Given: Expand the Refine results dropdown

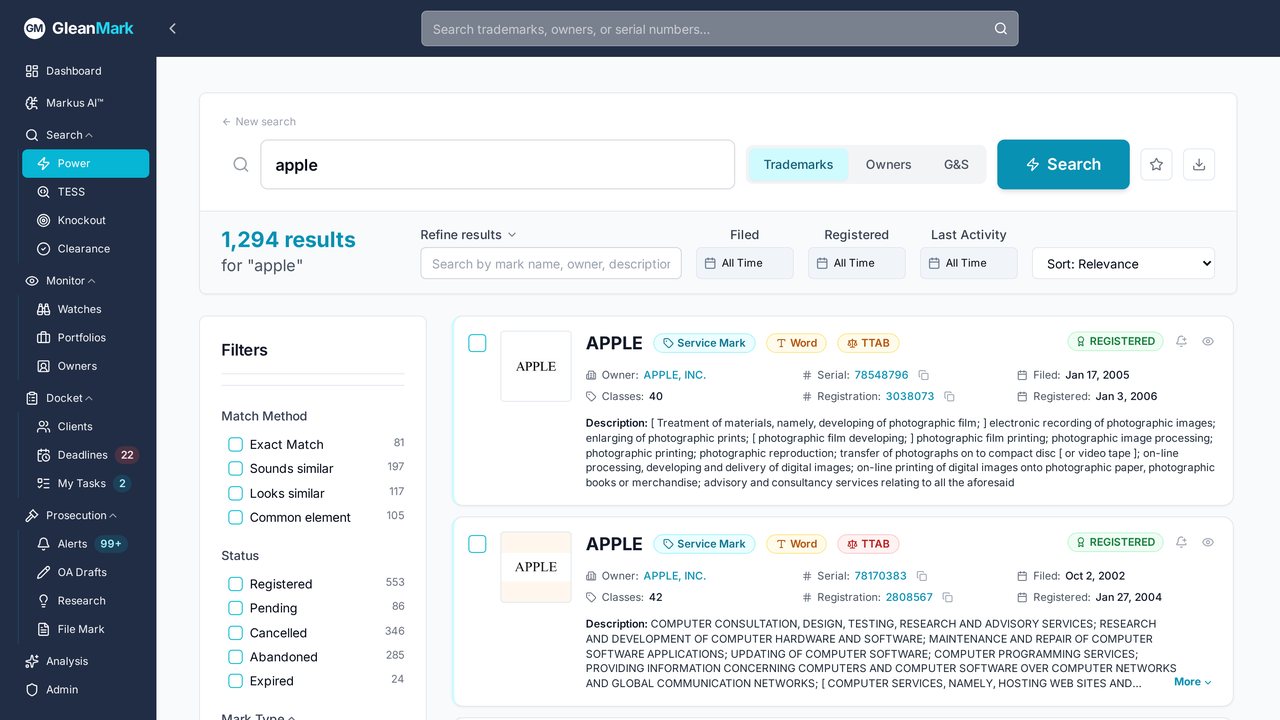Looking at the screenshot, I should point(468,235).
